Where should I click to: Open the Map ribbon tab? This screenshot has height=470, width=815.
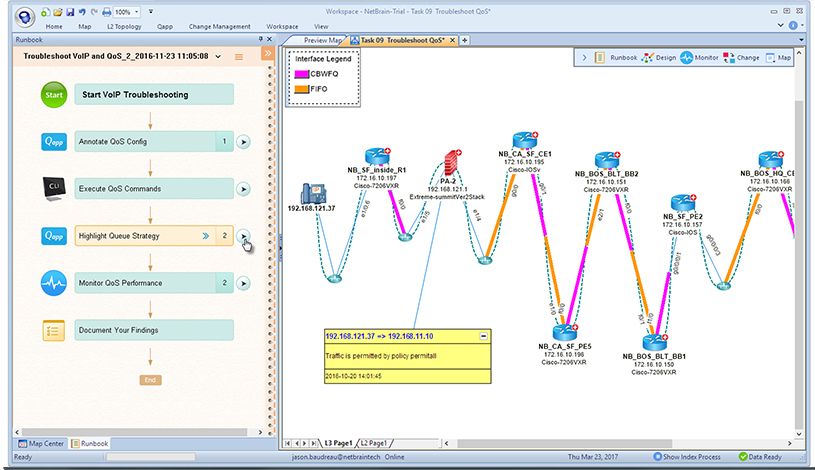click(85, 27)
